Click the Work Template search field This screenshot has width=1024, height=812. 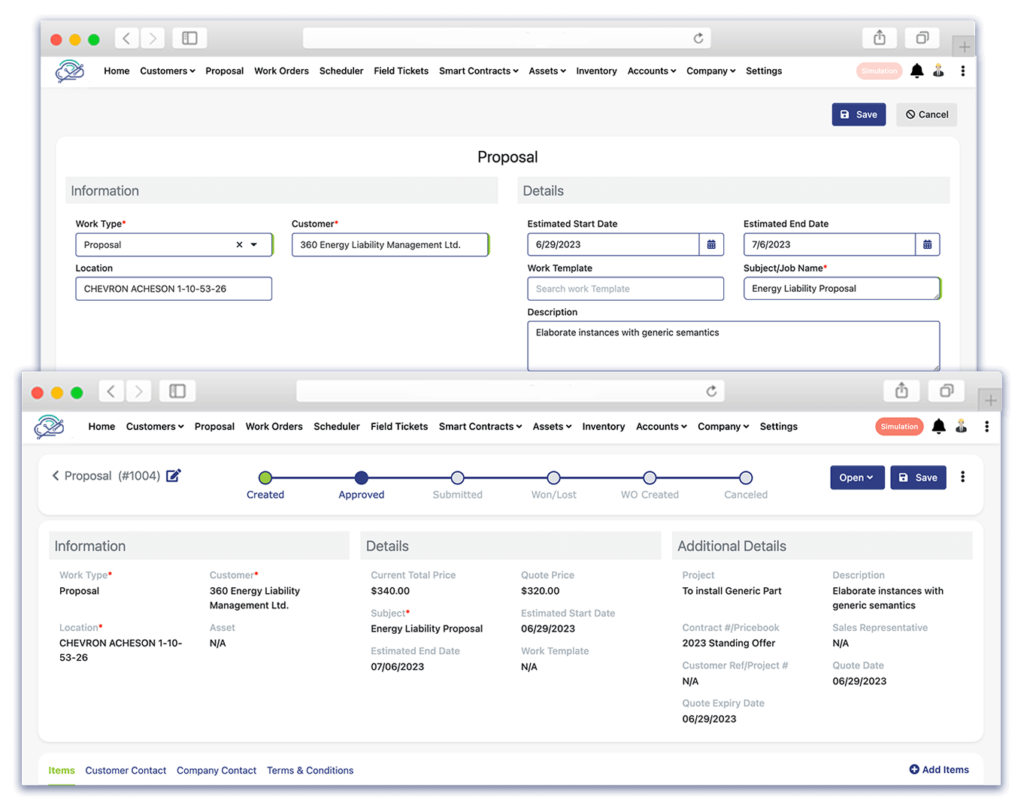pos(625,288)
